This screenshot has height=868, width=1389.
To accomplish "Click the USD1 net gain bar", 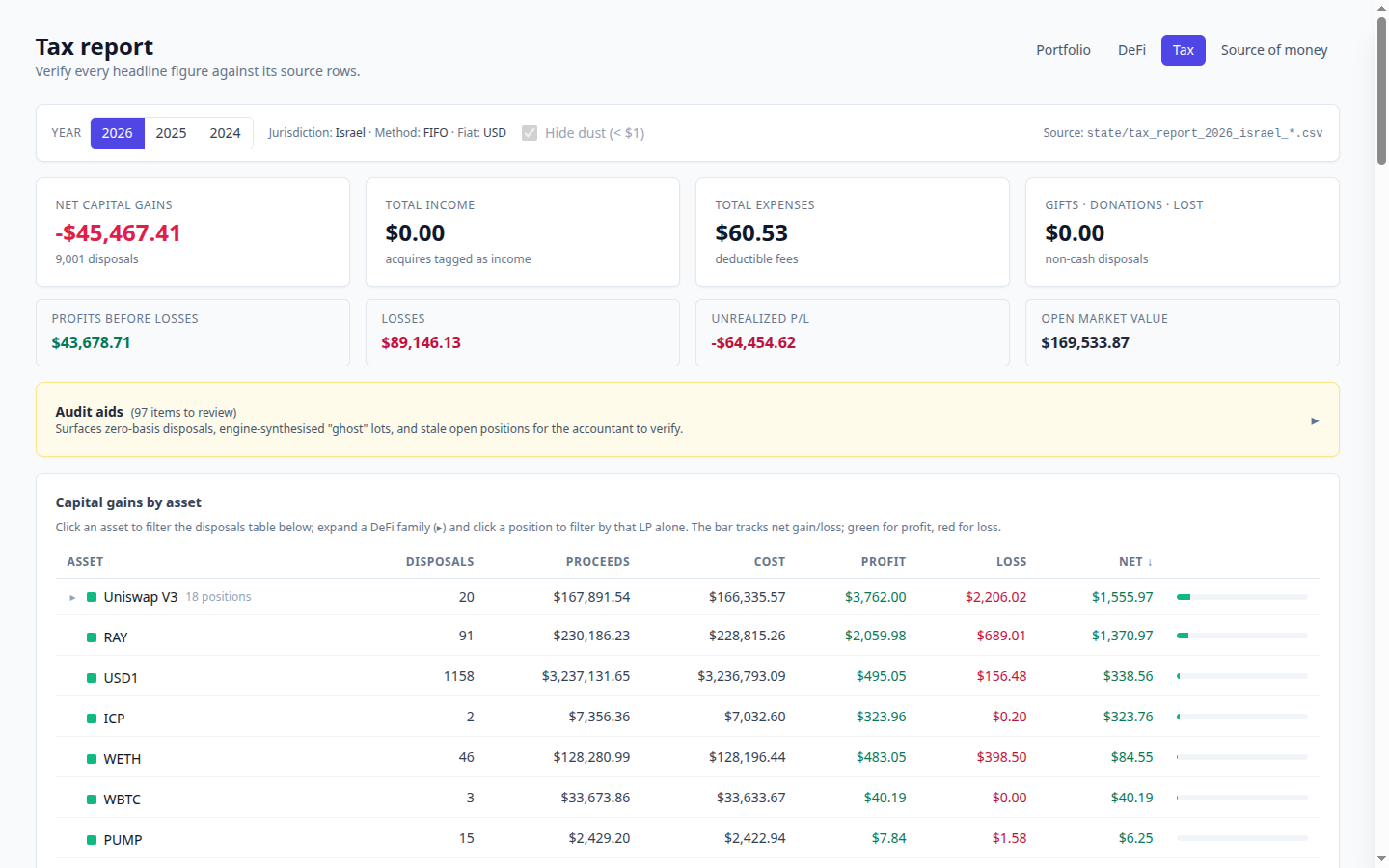I will (1242, 676).
